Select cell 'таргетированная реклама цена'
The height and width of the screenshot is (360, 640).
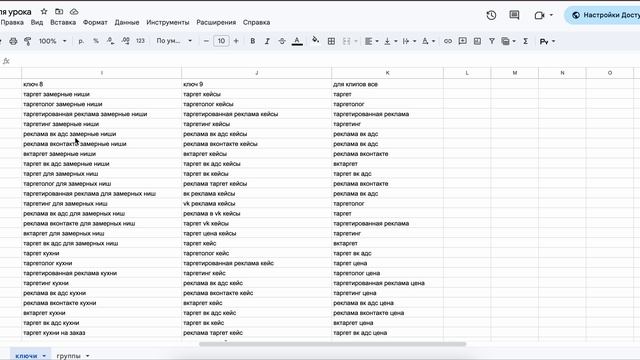(387, 283)
